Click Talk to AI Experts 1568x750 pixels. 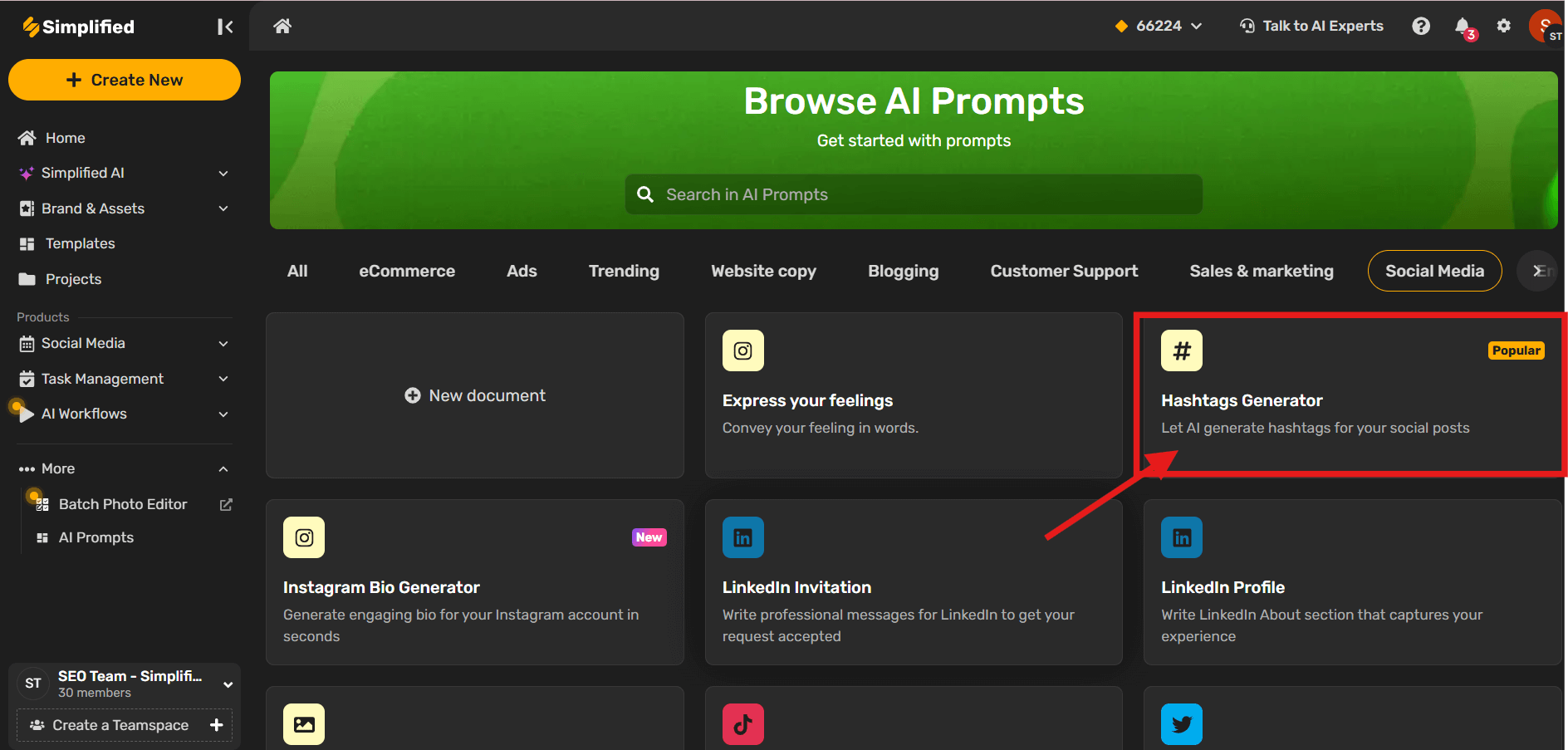(1311, 26)
